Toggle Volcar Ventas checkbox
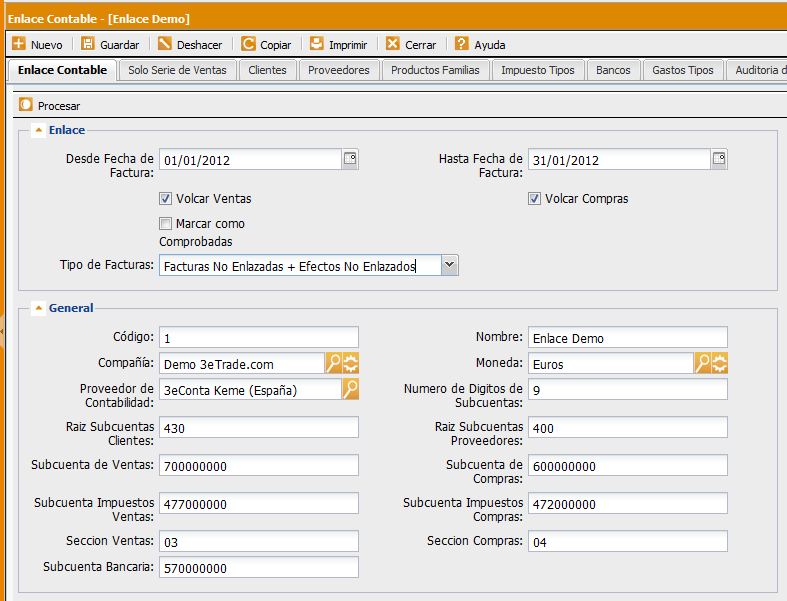Screen dimensions: 787x601 tap(165, 198)
